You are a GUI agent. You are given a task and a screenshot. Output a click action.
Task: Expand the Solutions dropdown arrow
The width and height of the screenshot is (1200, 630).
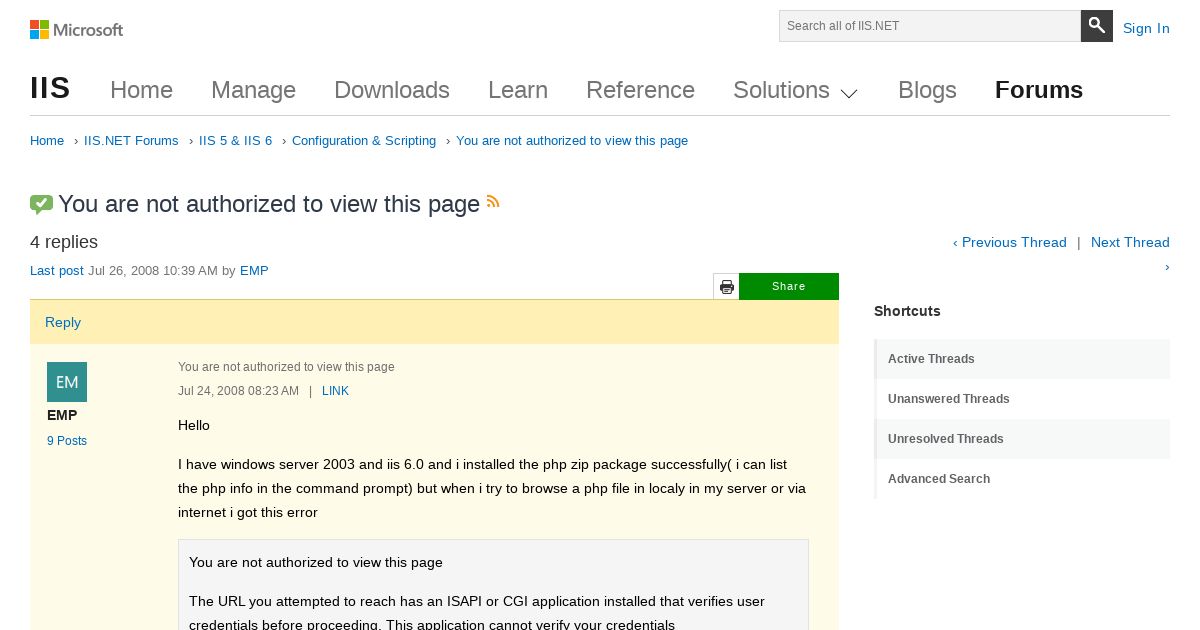point(849,93)
